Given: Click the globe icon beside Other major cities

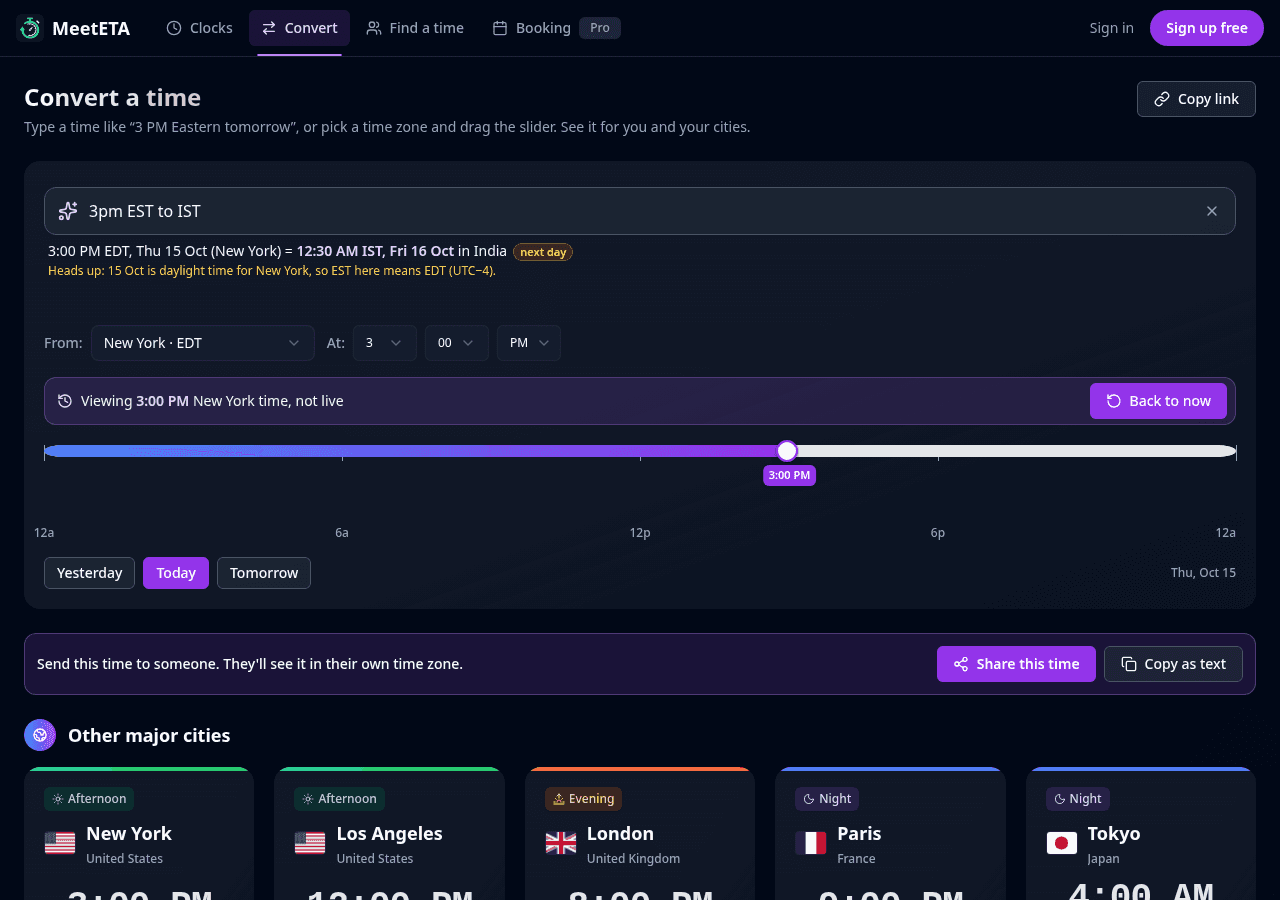Looking at the screenshot, I should click(40, 735).
